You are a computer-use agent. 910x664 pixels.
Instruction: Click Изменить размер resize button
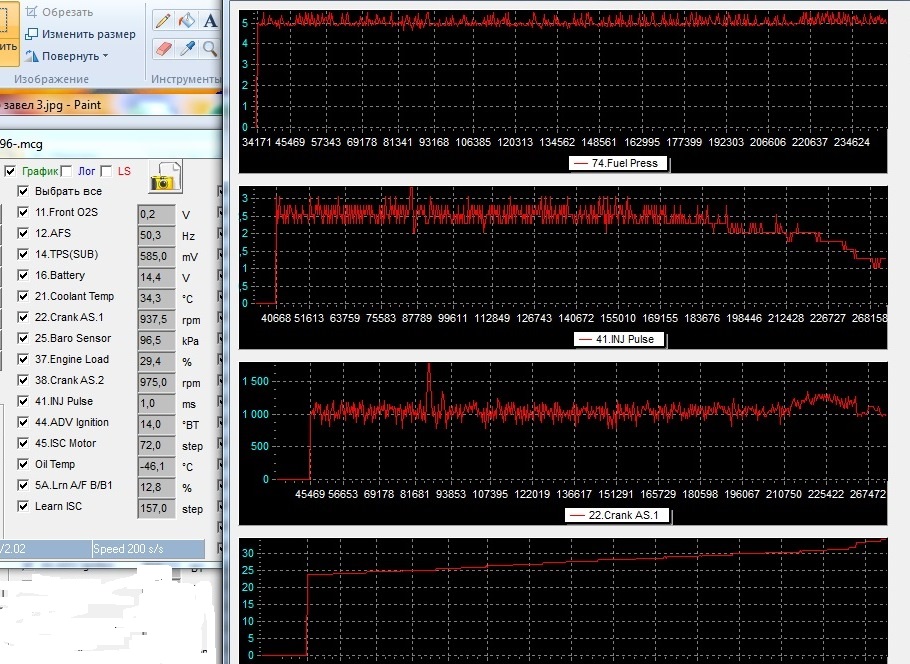point(81,34)
